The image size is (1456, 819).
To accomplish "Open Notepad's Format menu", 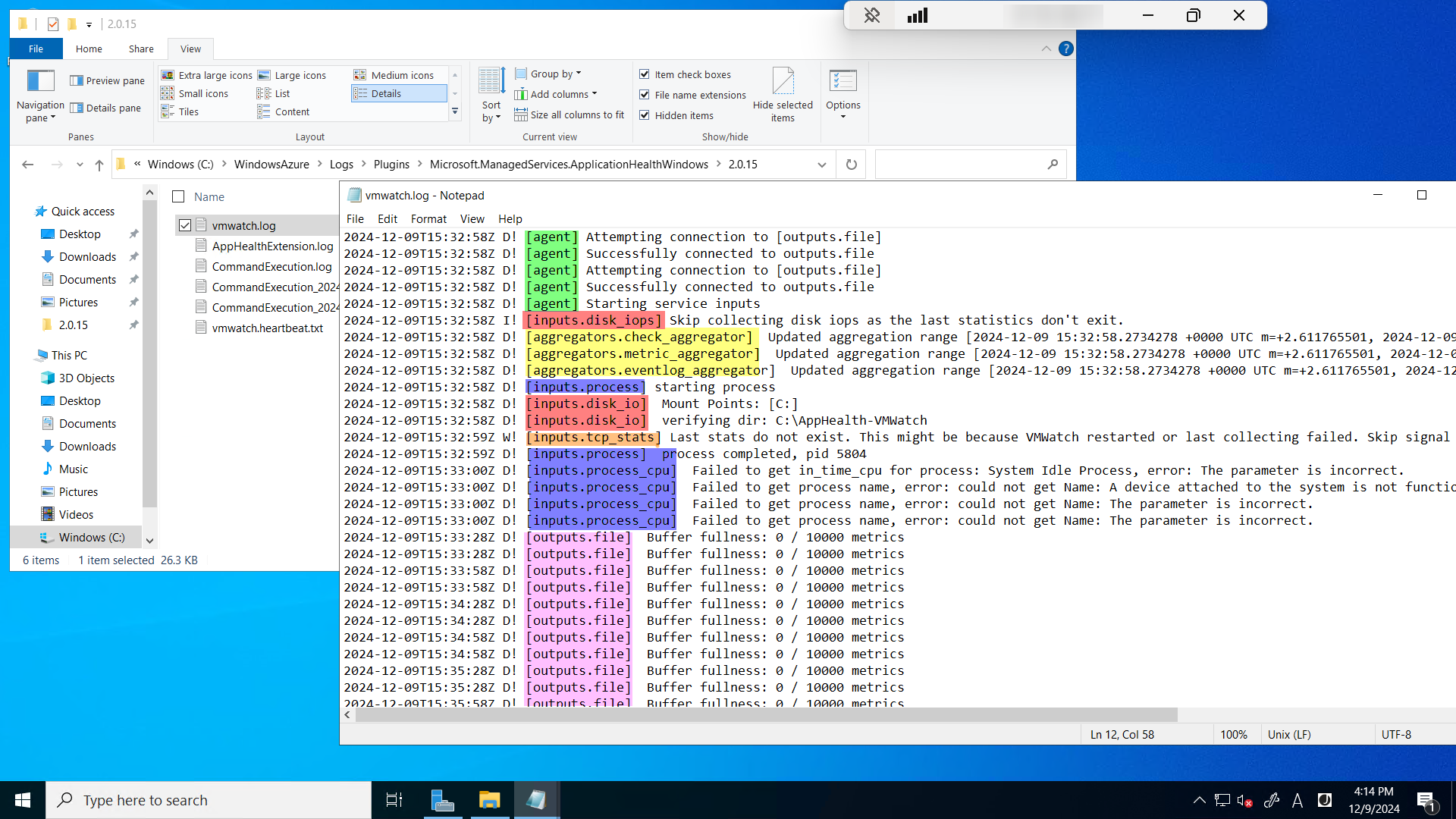I will point(428,218).
